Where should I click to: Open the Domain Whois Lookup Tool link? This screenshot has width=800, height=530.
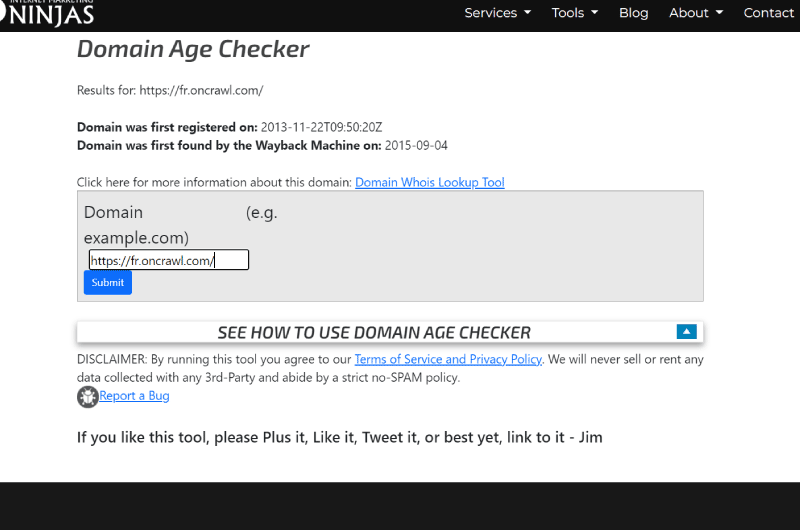coord(430,182)
